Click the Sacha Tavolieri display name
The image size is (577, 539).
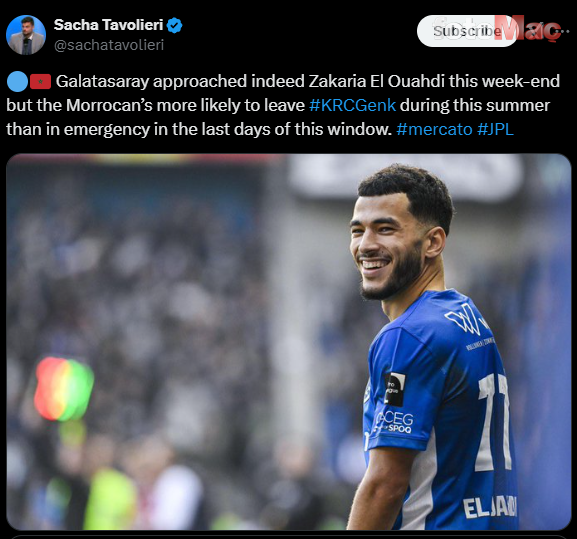point(109,25)
